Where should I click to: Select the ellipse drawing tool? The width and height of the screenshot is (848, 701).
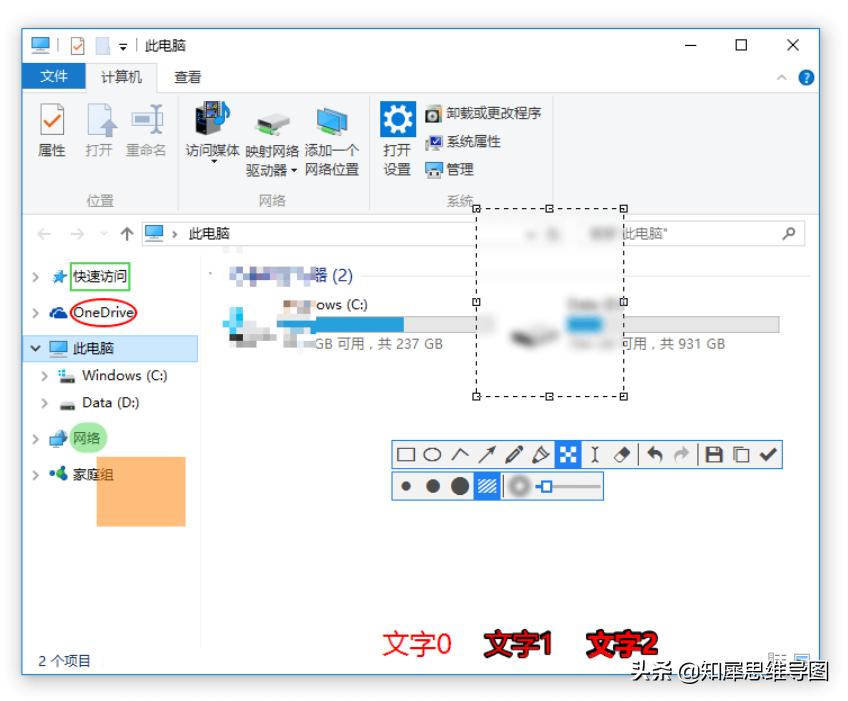[430, 454]
